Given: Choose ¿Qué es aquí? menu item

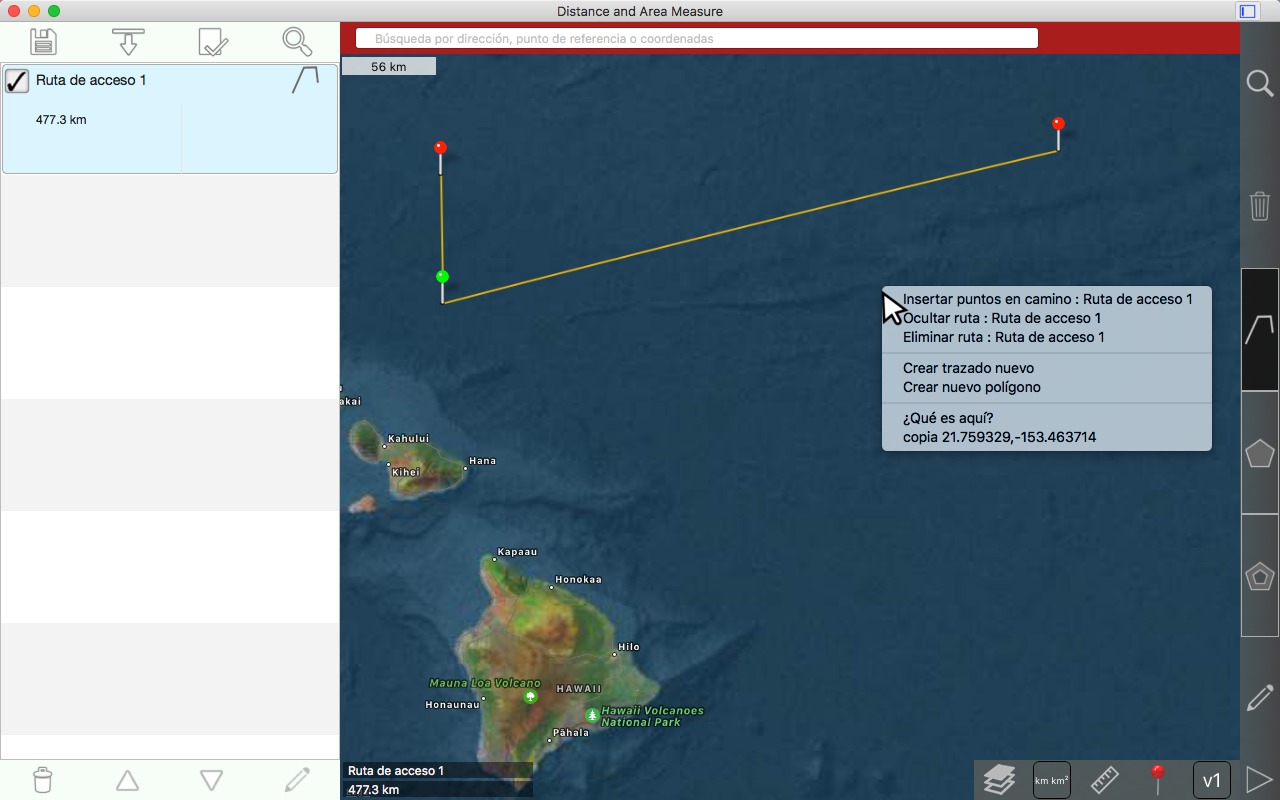Looking at the screenshot, I should 1047,418.
